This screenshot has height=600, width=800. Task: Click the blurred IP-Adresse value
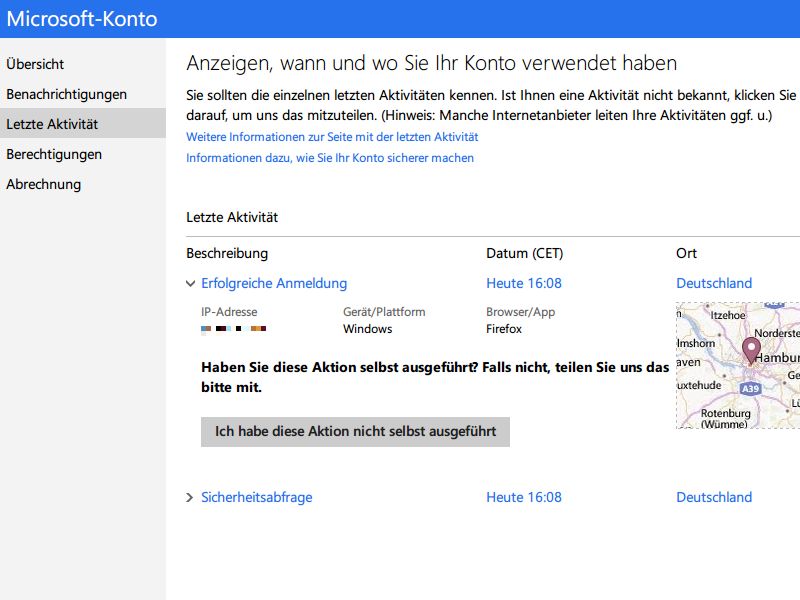(234, 329)
